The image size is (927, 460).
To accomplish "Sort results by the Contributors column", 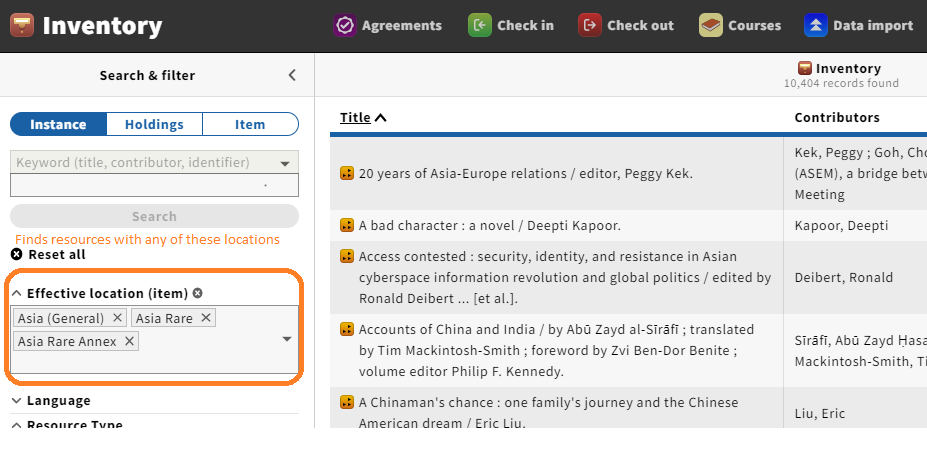I will (x=837, y=117).
